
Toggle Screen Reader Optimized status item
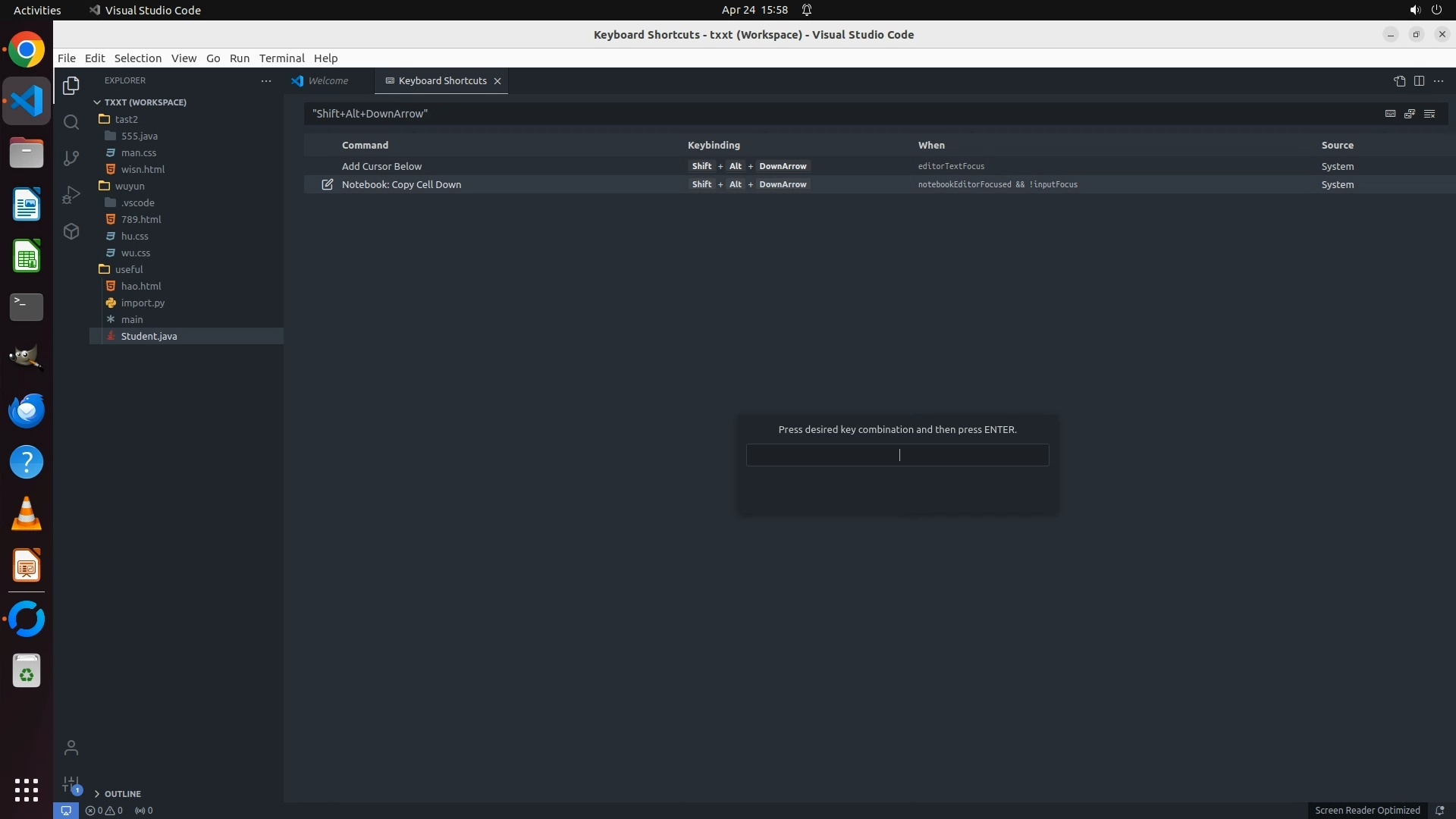(x=1367, y=810)
